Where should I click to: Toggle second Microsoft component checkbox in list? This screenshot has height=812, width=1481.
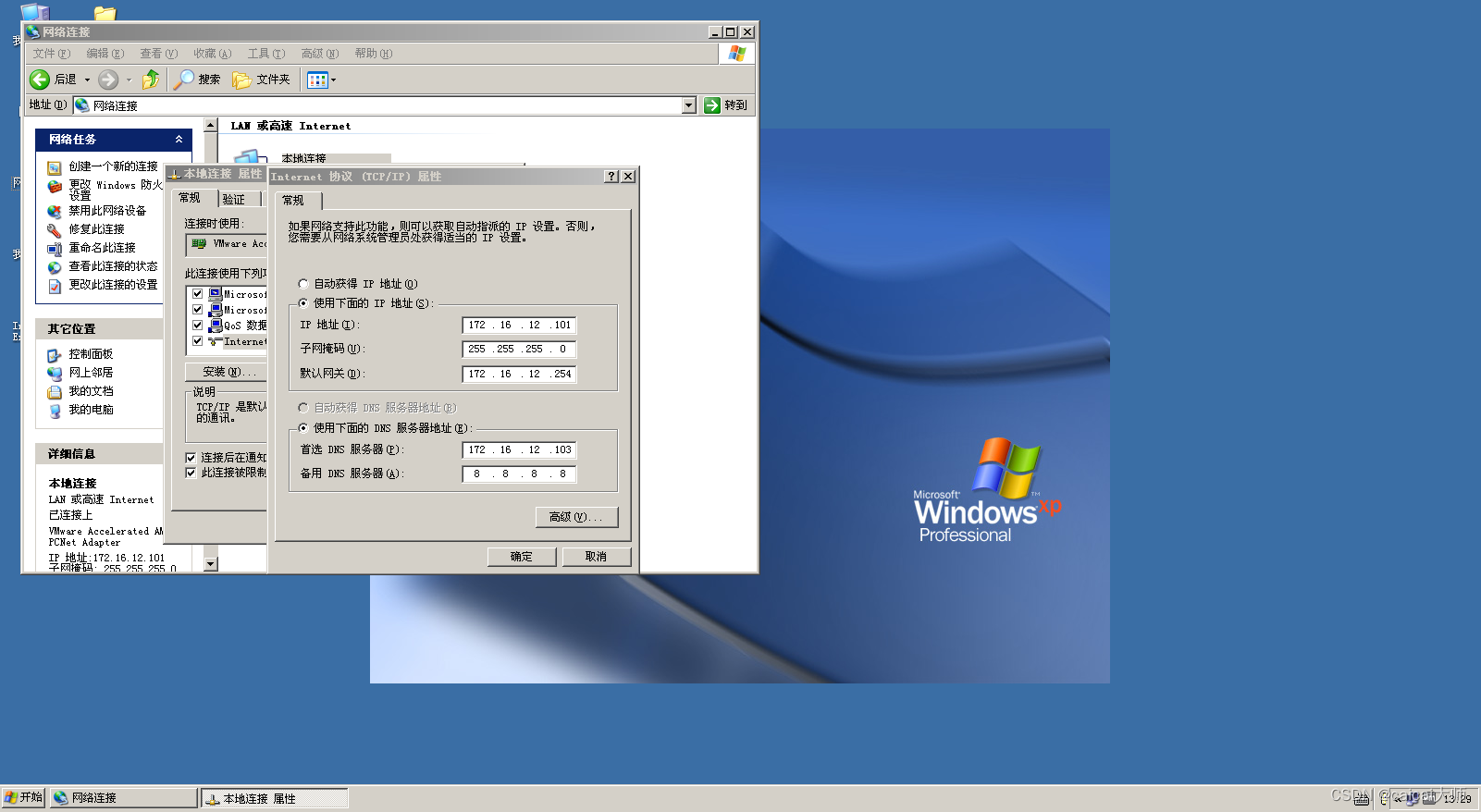197,310
